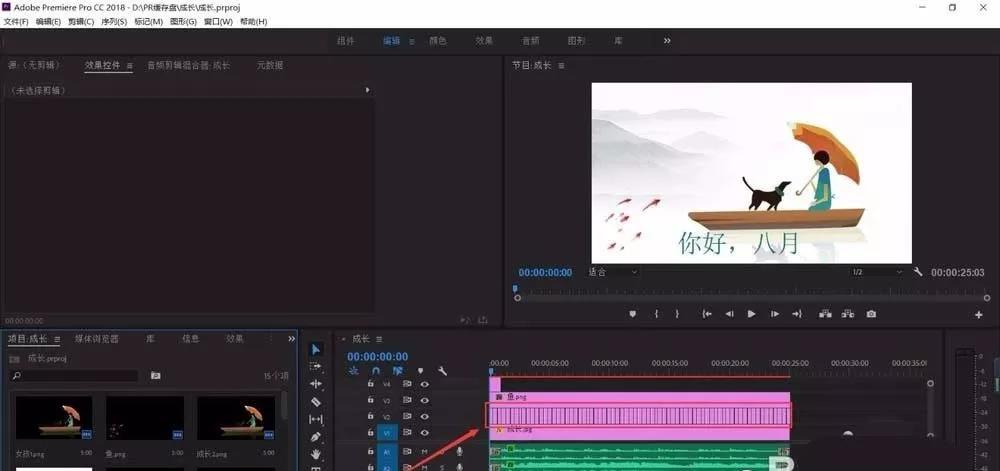
Task: Select the Pen tool
Action: click(x=316, y=437)
